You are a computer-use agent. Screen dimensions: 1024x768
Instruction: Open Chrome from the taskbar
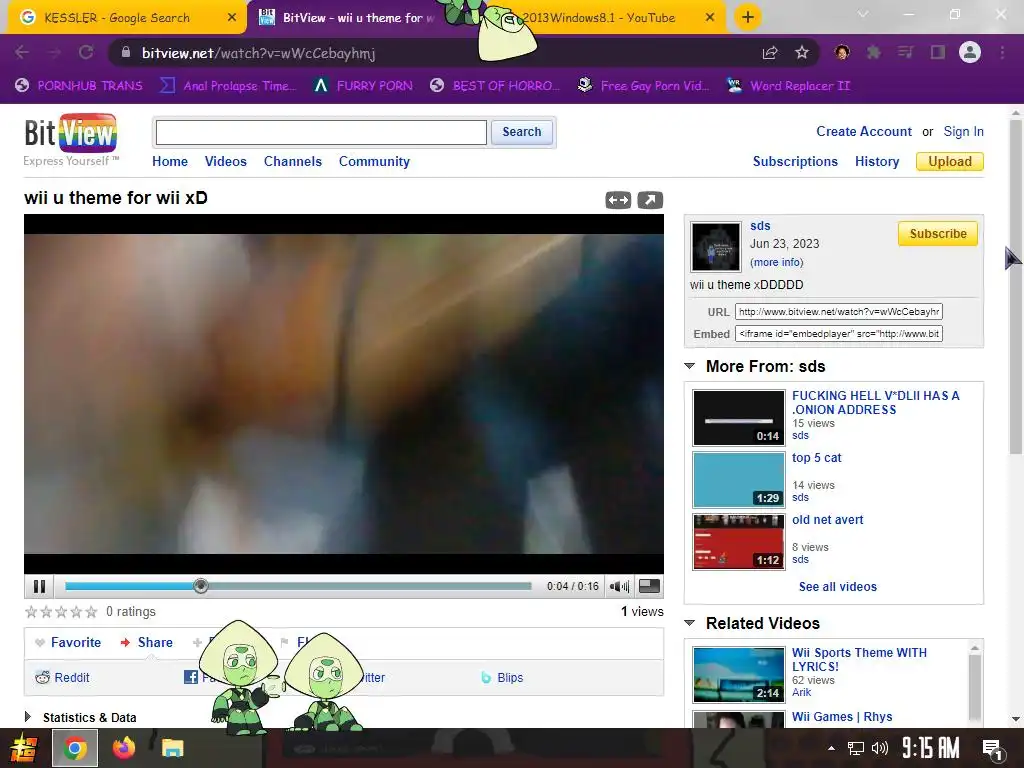click(x=75, y=748)
